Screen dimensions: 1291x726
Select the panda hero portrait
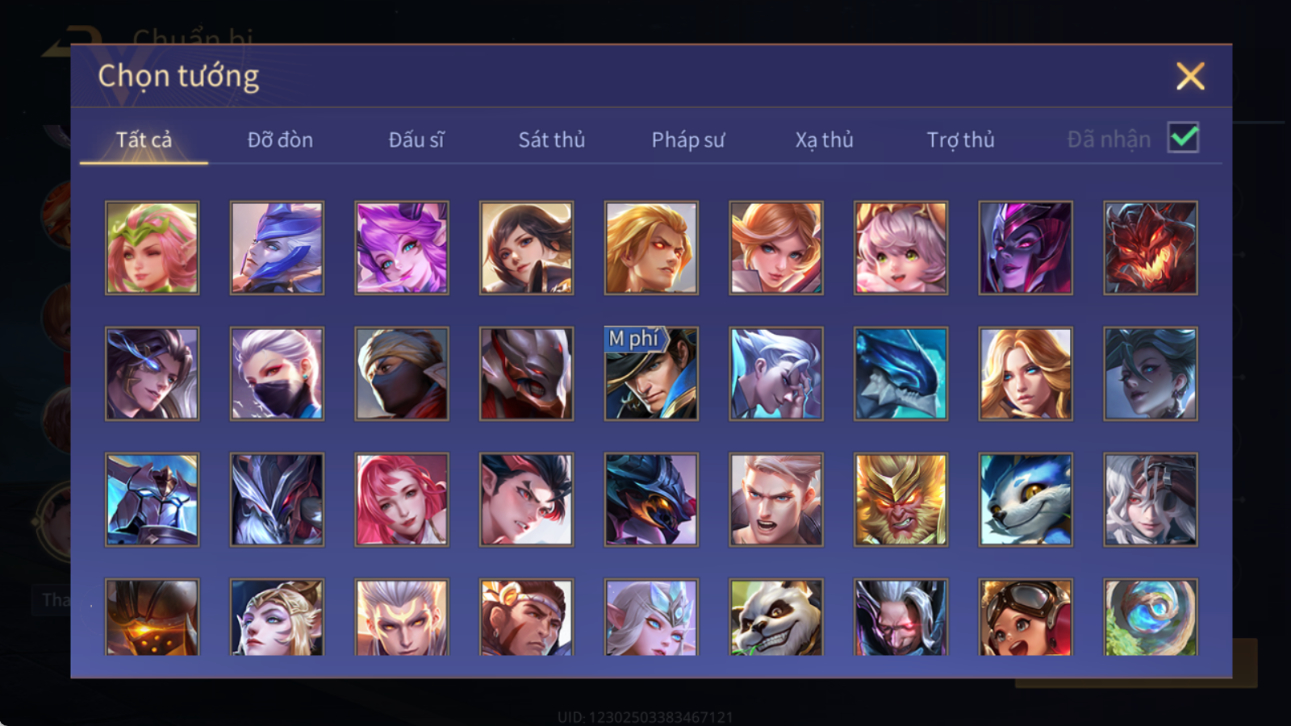(776, 617)
